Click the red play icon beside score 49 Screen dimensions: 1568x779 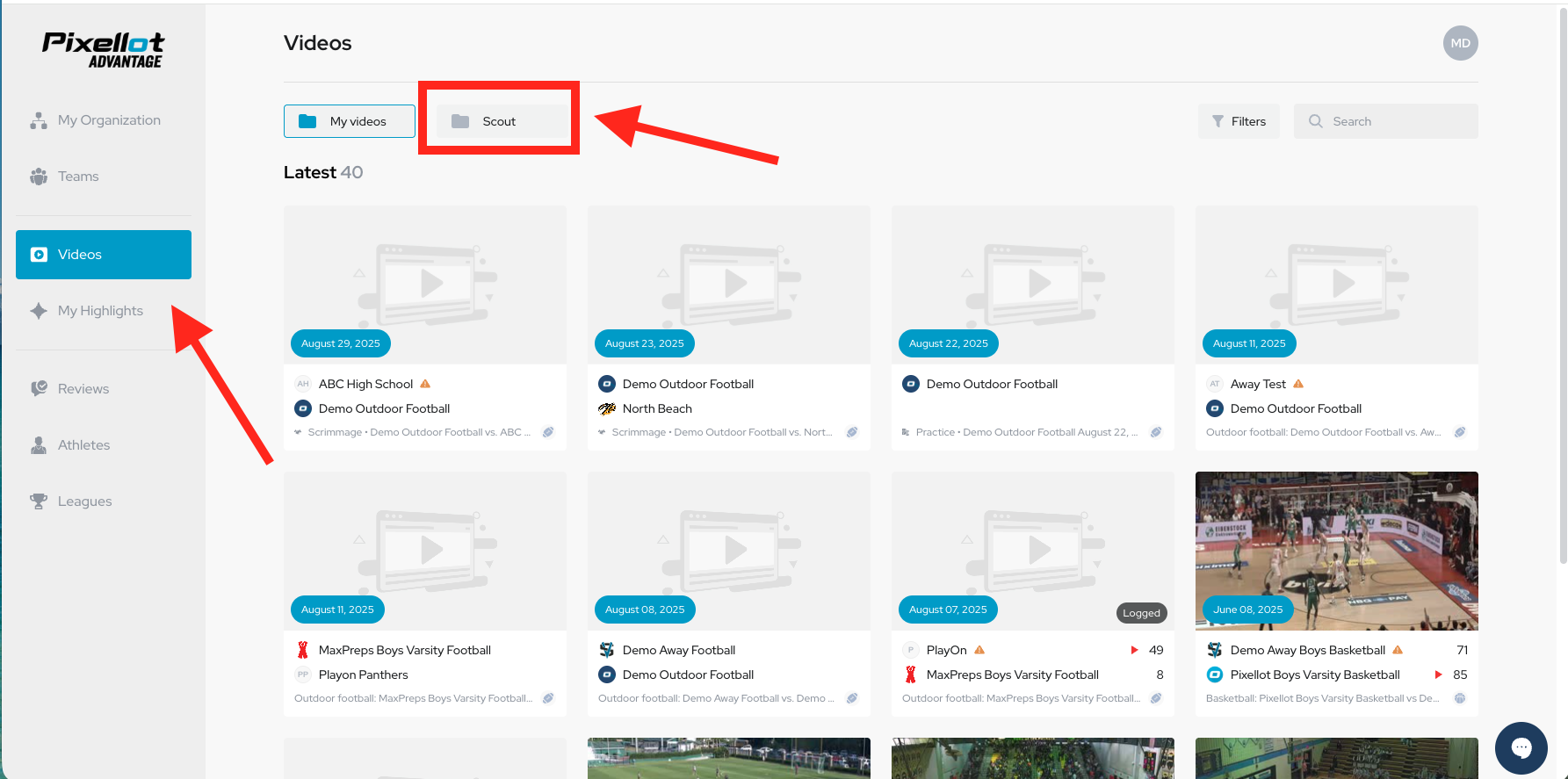coord(1134,650)
